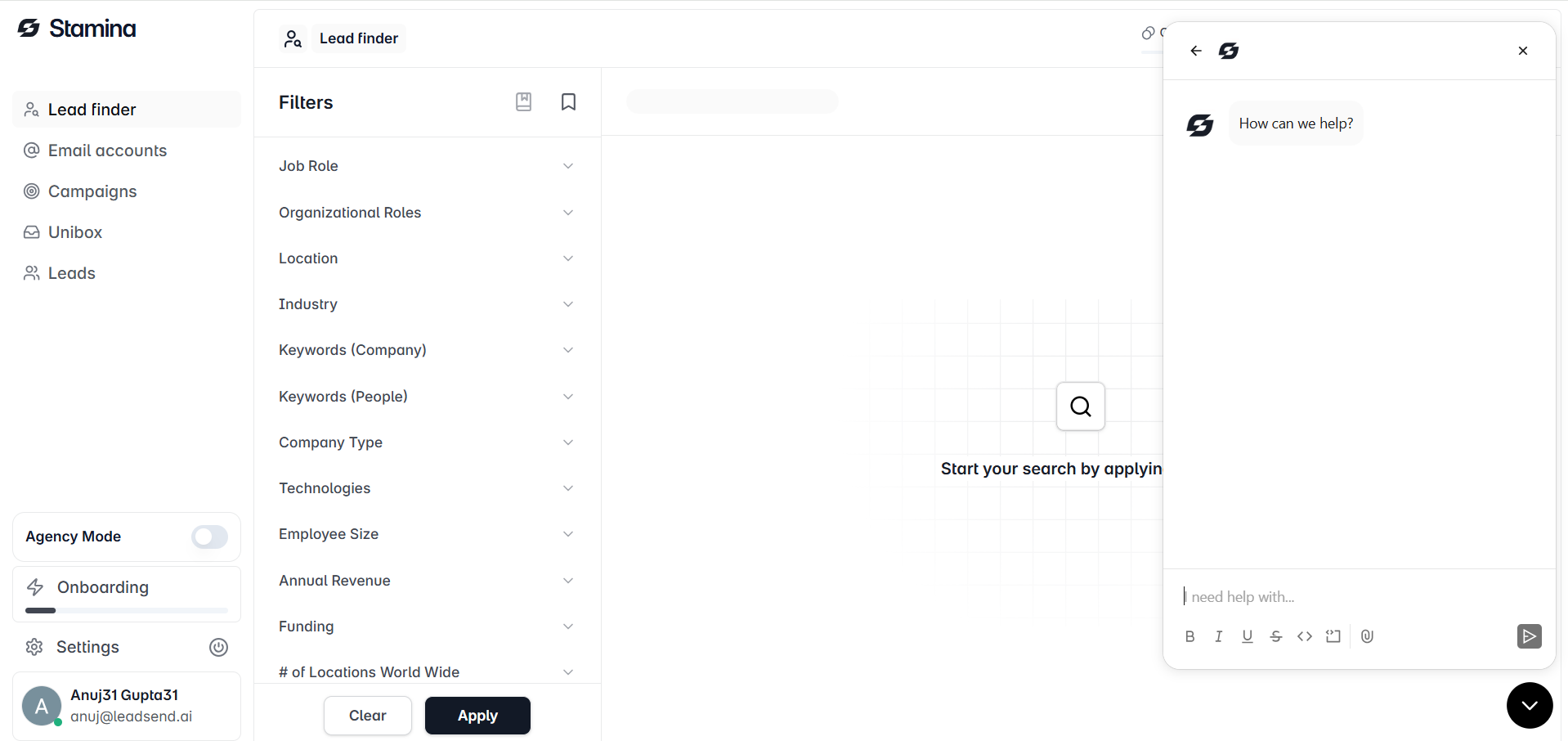
Task: Close the help chat panel
Action: pyautogui.click(x=1523, y=51)
